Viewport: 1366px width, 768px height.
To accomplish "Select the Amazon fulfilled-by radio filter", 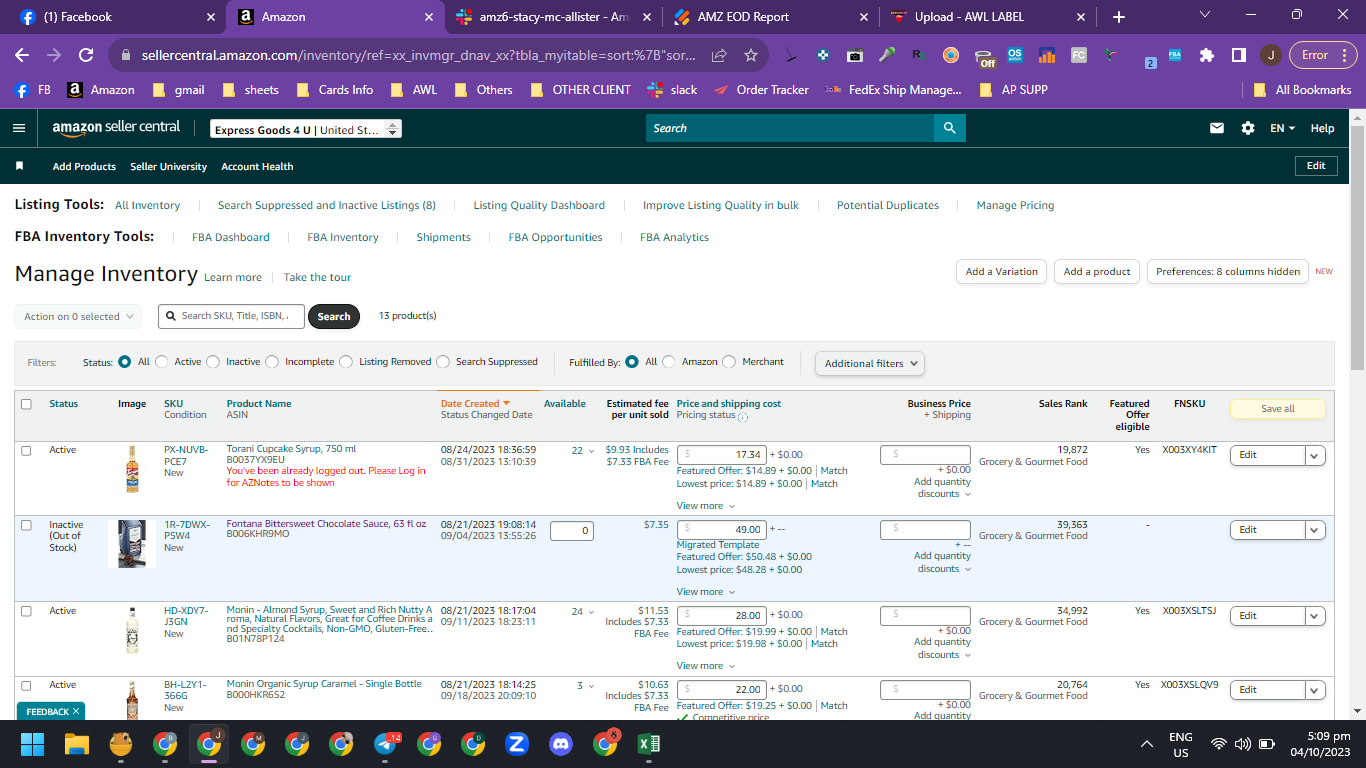I will pos(669,362).
